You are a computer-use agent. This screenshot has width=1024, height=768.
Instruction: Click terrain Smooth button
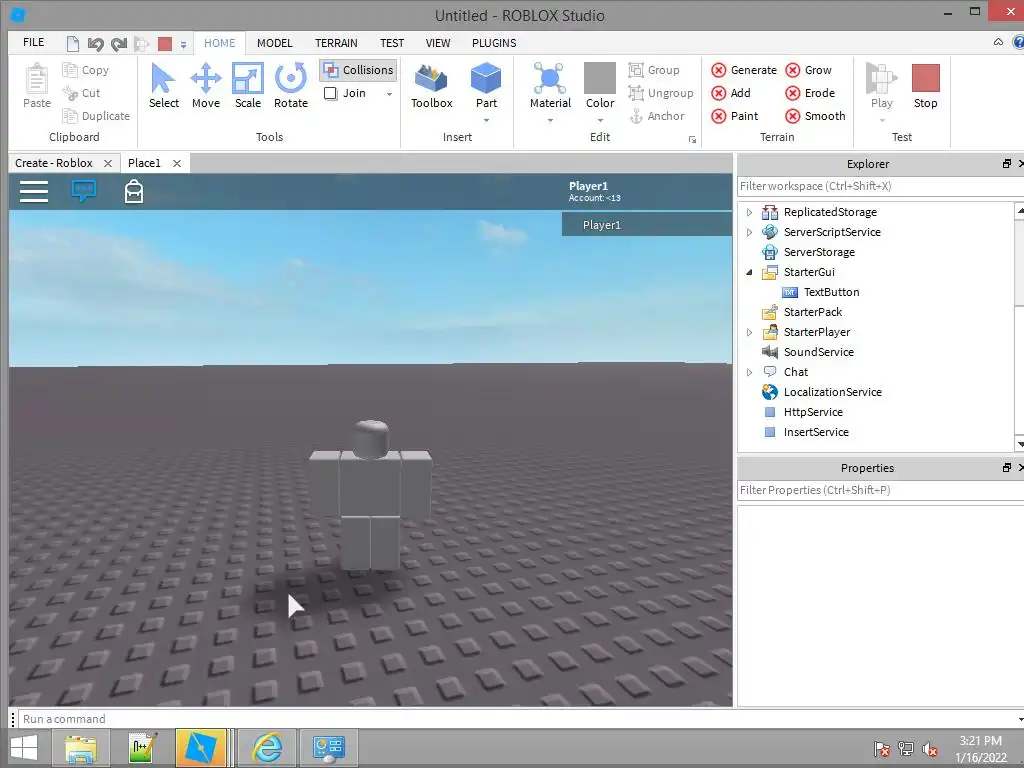pyautogui.click(x=815, y=116)
